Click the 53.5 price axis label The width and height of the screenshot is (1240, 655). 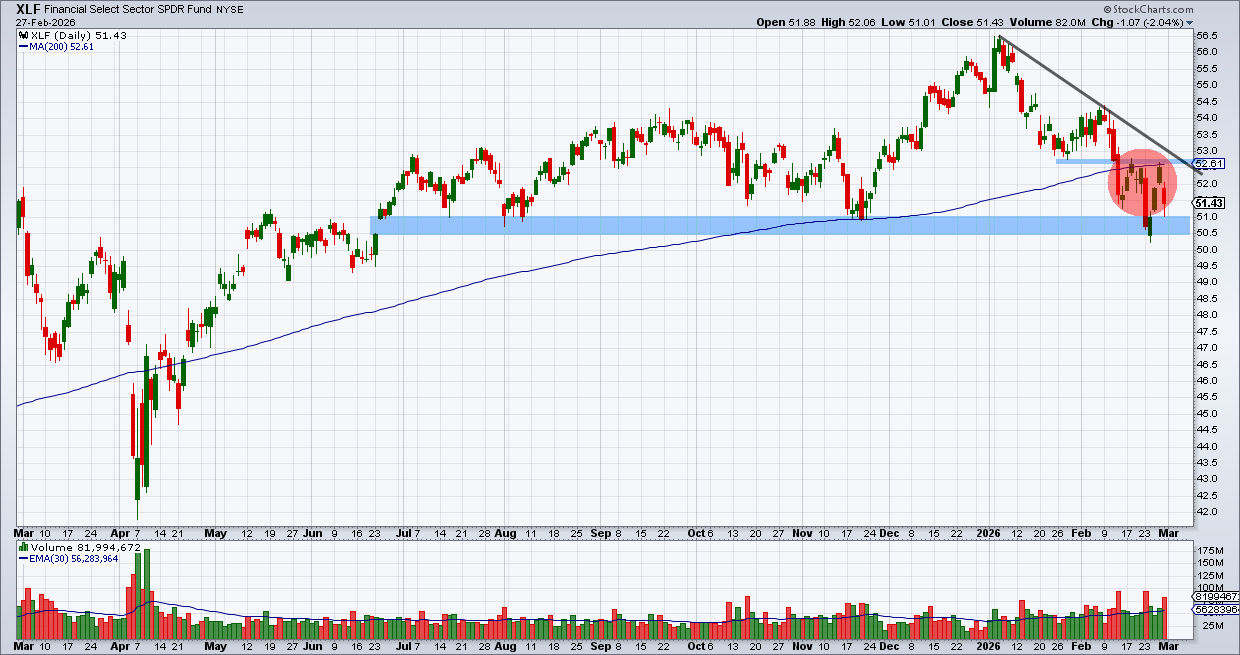click(1206, 134)
